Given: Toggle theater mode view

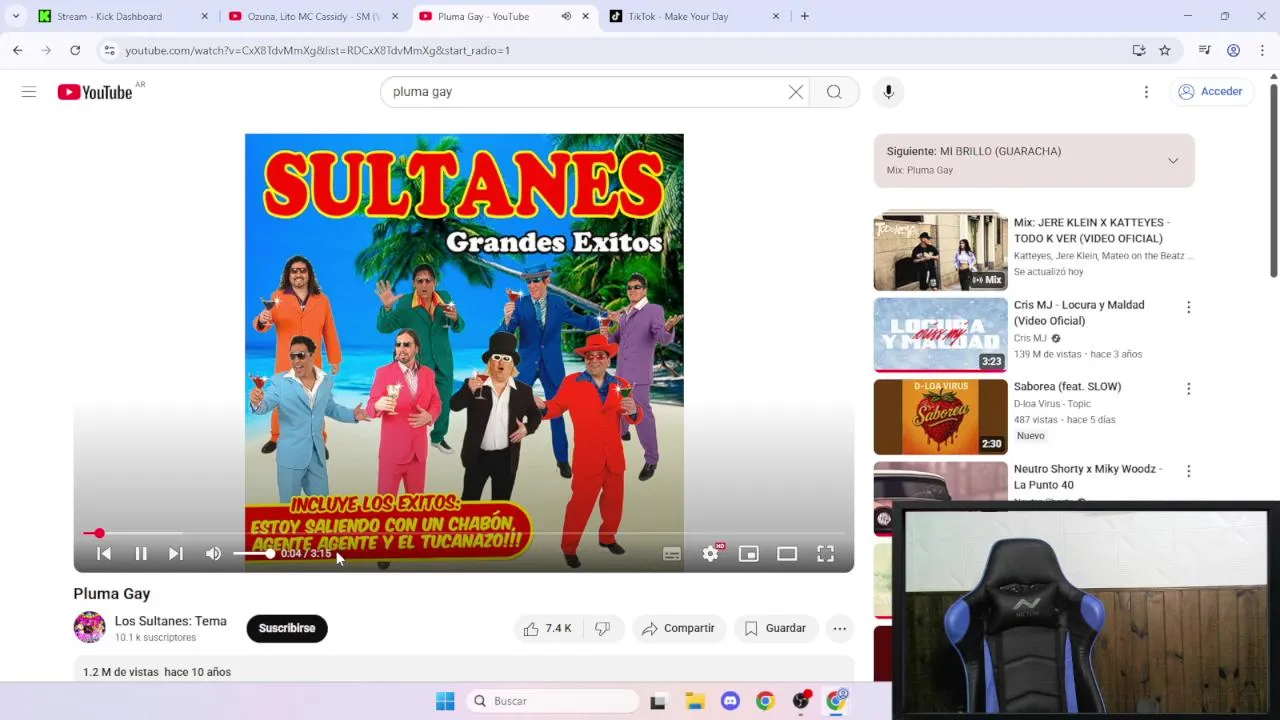Looking at the screenshot, I should click(787, 553).
